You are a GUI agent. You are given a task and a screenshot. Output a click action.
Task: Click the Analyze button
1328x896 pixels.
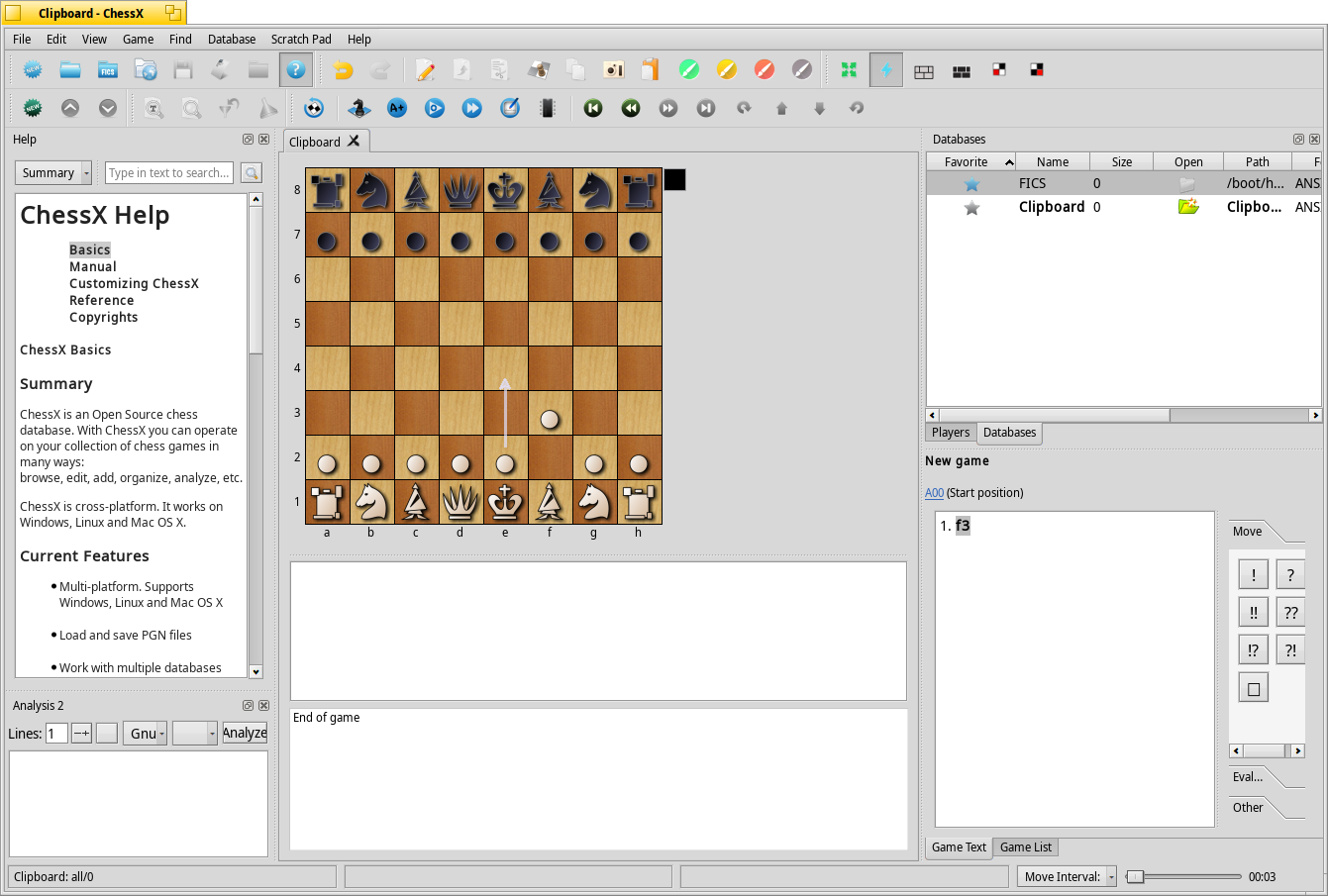coord(245,734)
